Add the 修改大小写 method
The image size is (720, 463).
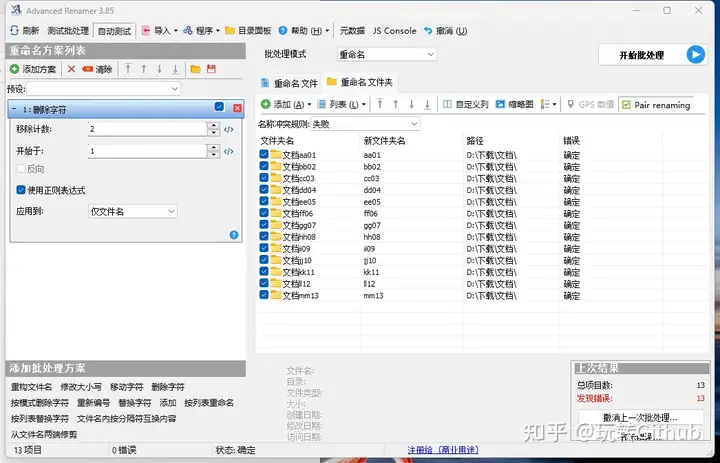pos(81,387)
